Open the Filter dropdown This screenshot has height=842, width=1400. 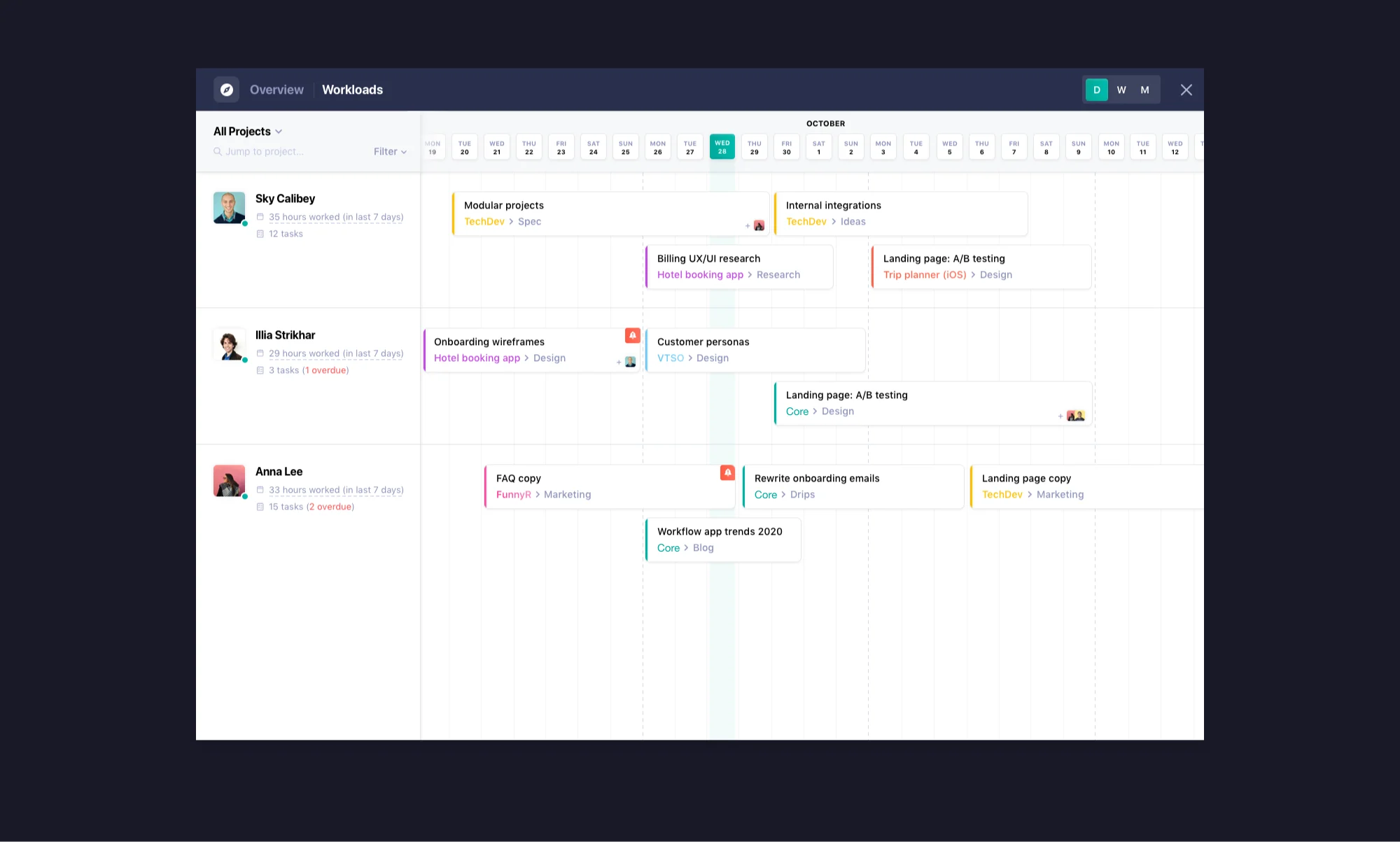(390, 151)
